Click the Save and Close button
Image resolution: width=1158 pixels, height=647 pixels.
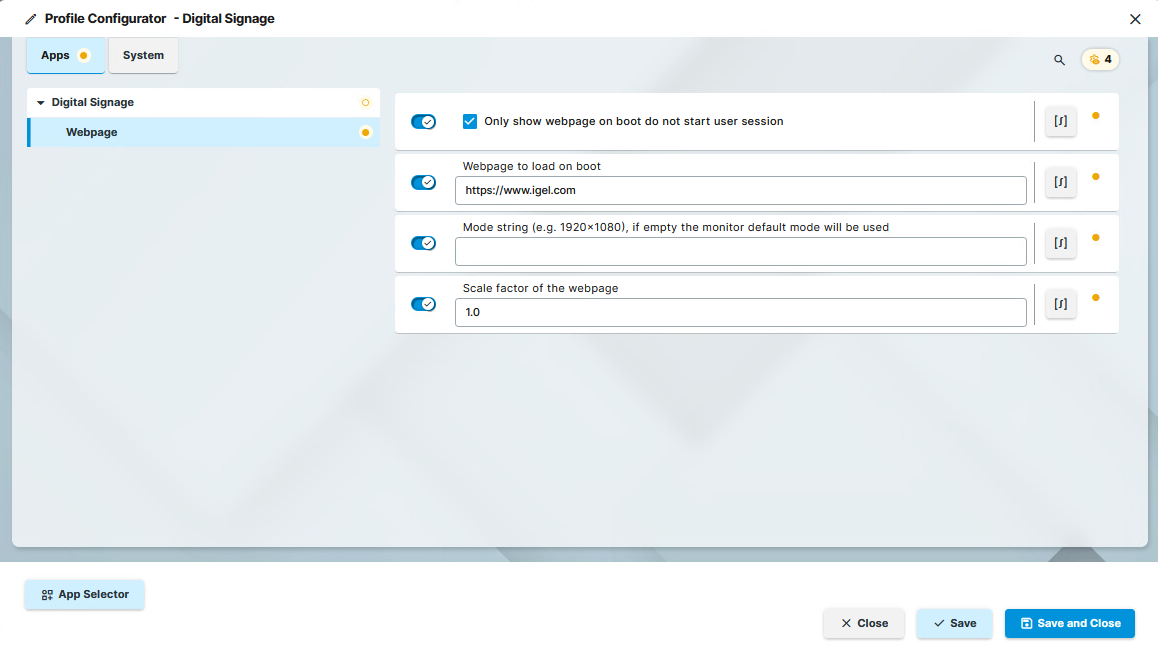pos(1069,623)
